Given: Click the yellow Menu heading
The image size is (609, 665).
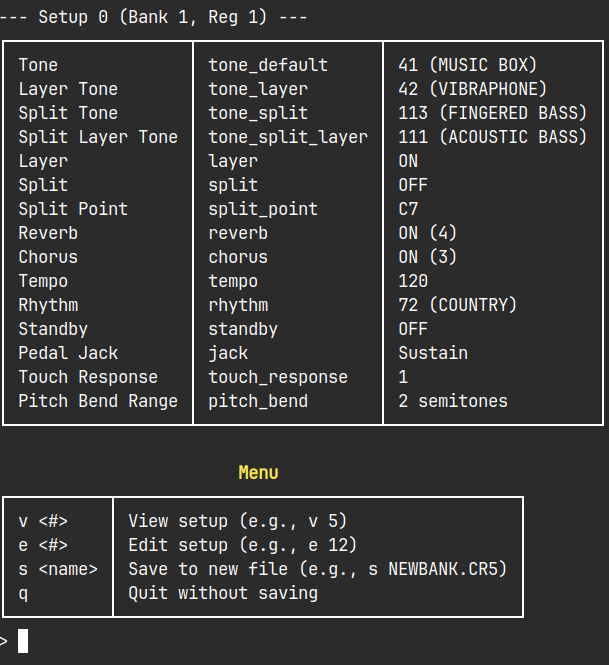Looking at the screenshot, I should tap(258, 473).
